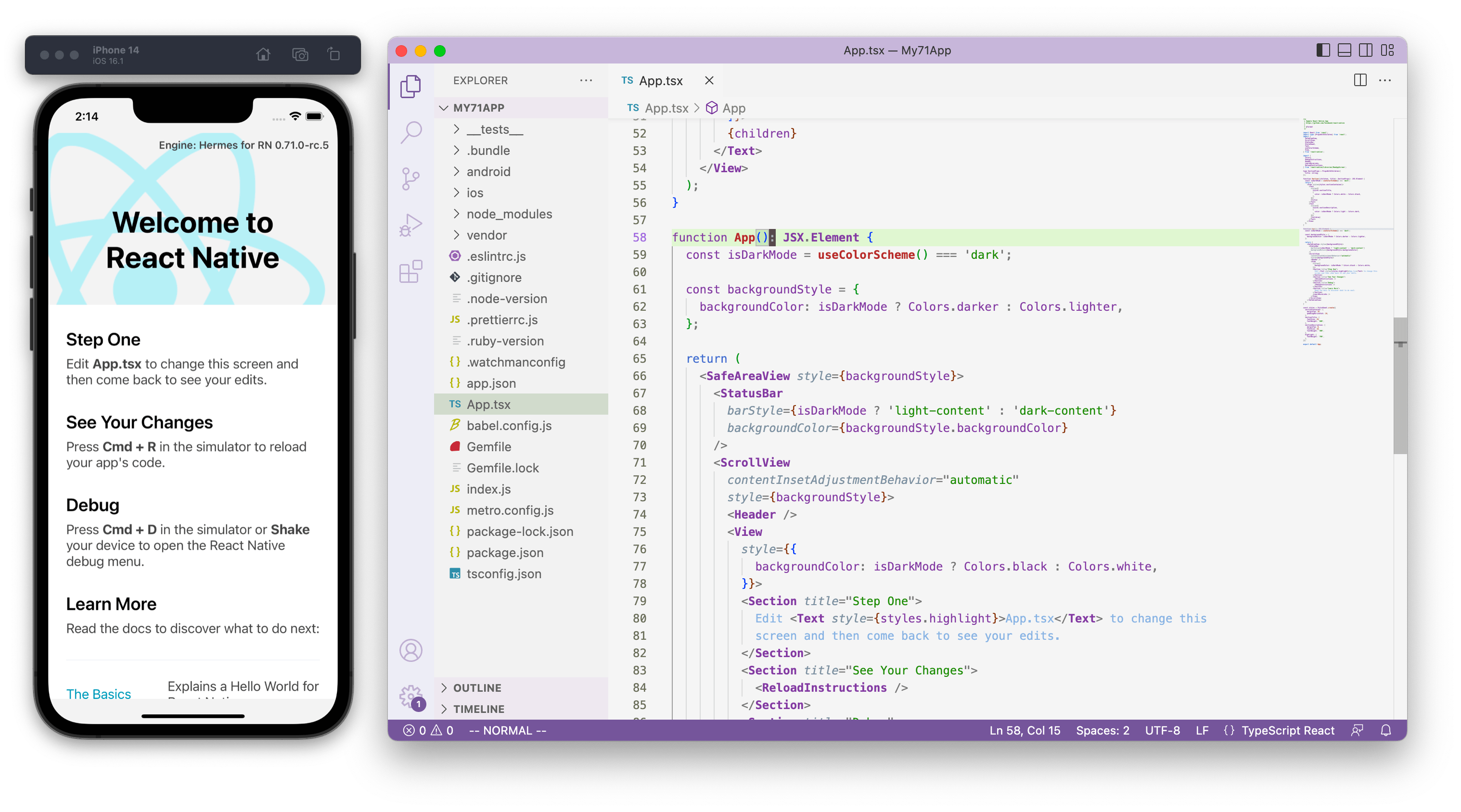
Task: Expand the OUTLINE section
Action: click(477, 688)
